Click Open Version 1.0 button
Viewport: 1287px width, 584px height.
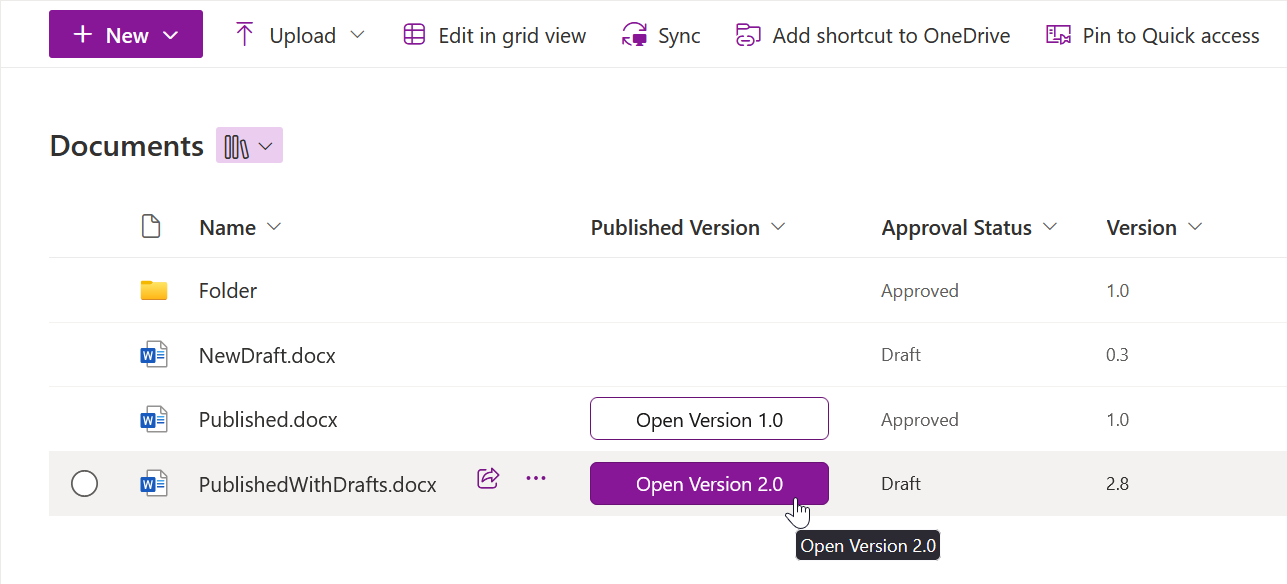pyautogui.click(x=709, y=419)
